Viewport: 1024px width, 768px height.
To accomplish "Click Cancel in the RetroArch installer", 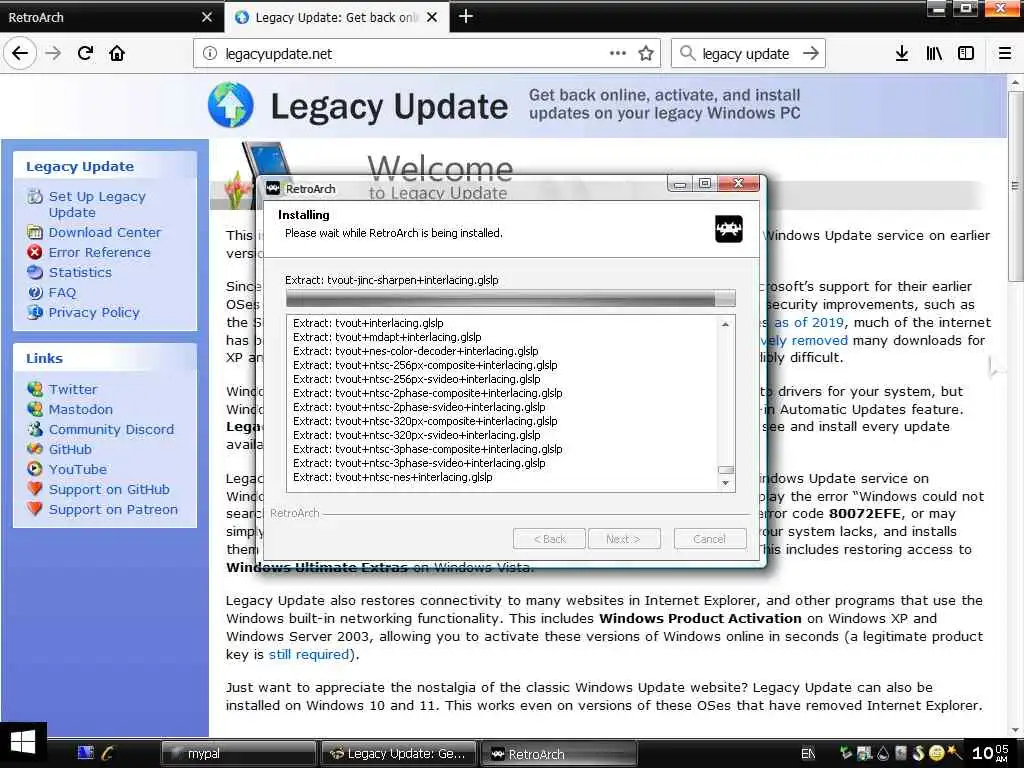I will pos(710,539).
